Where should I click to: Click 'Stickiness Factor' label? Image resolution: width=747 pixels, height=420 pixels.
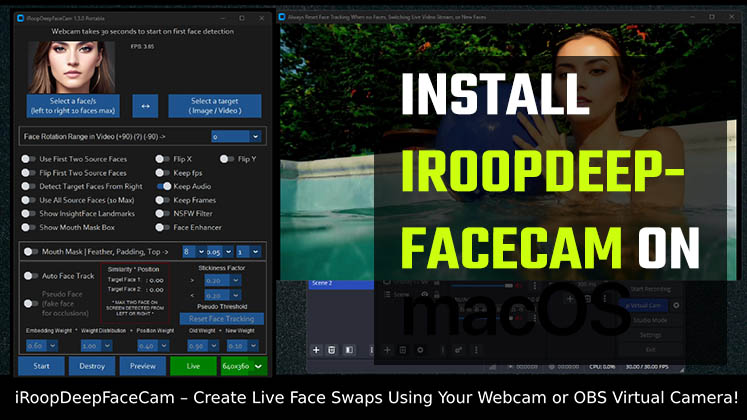pos(222,268)
